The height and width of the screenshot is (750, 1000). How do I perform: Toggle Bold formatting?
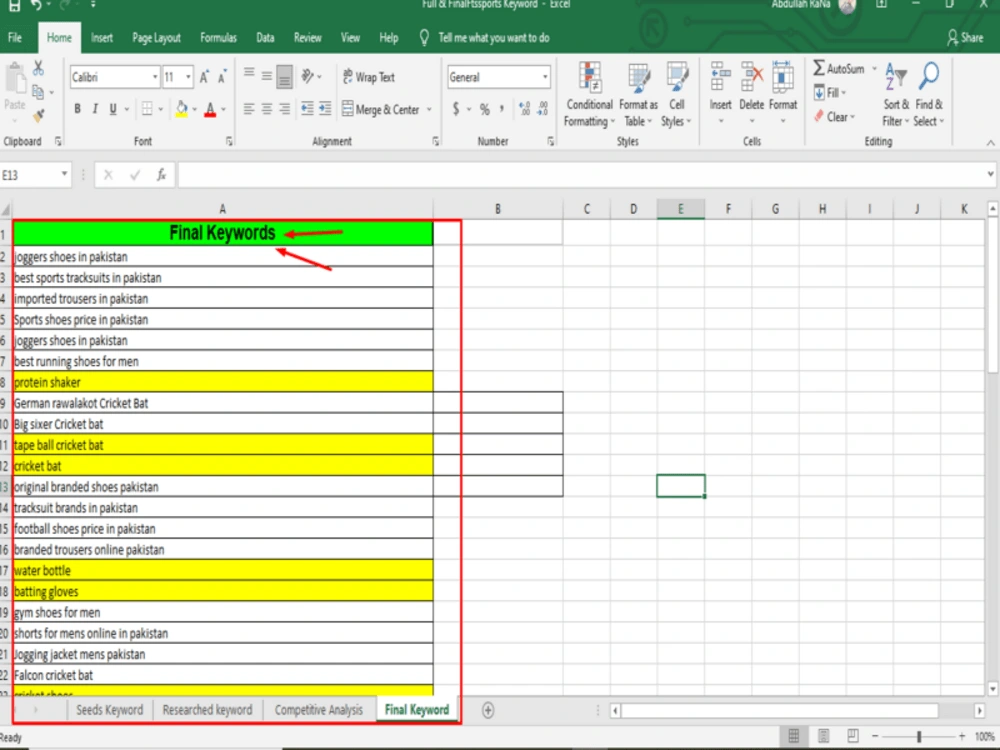[77, 109]
